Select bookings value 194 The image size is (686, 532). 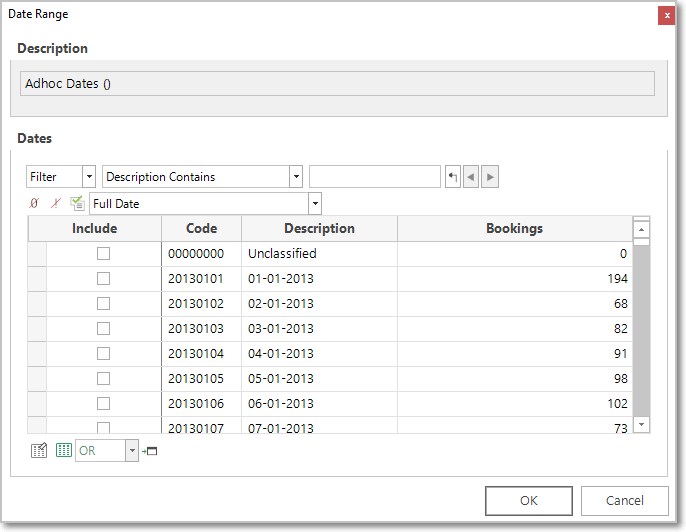pyautogui.click(x=514, y=279)
